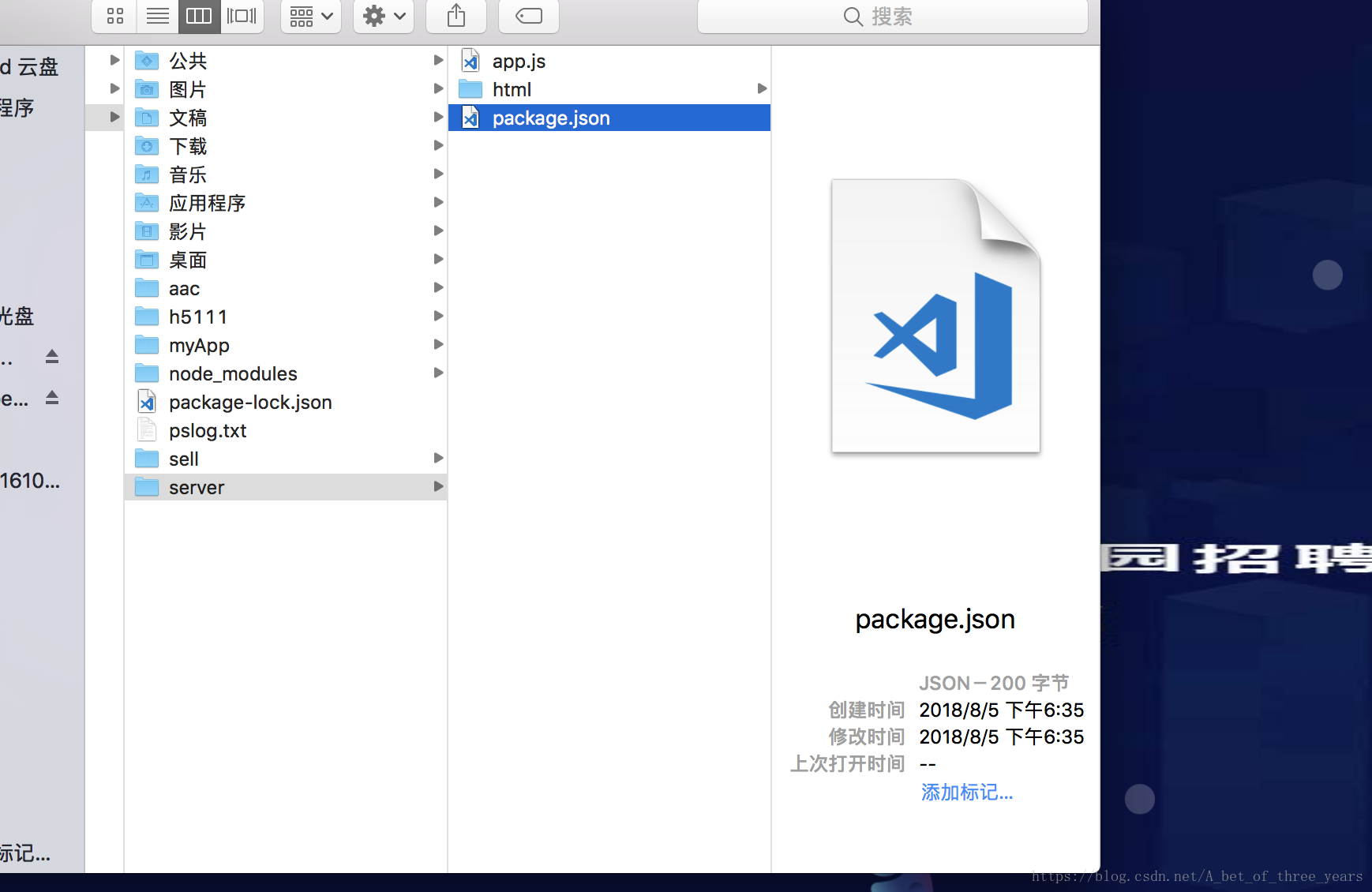Select the sell folder
This screenshot has height=892, width=1372.
point(286,459)
